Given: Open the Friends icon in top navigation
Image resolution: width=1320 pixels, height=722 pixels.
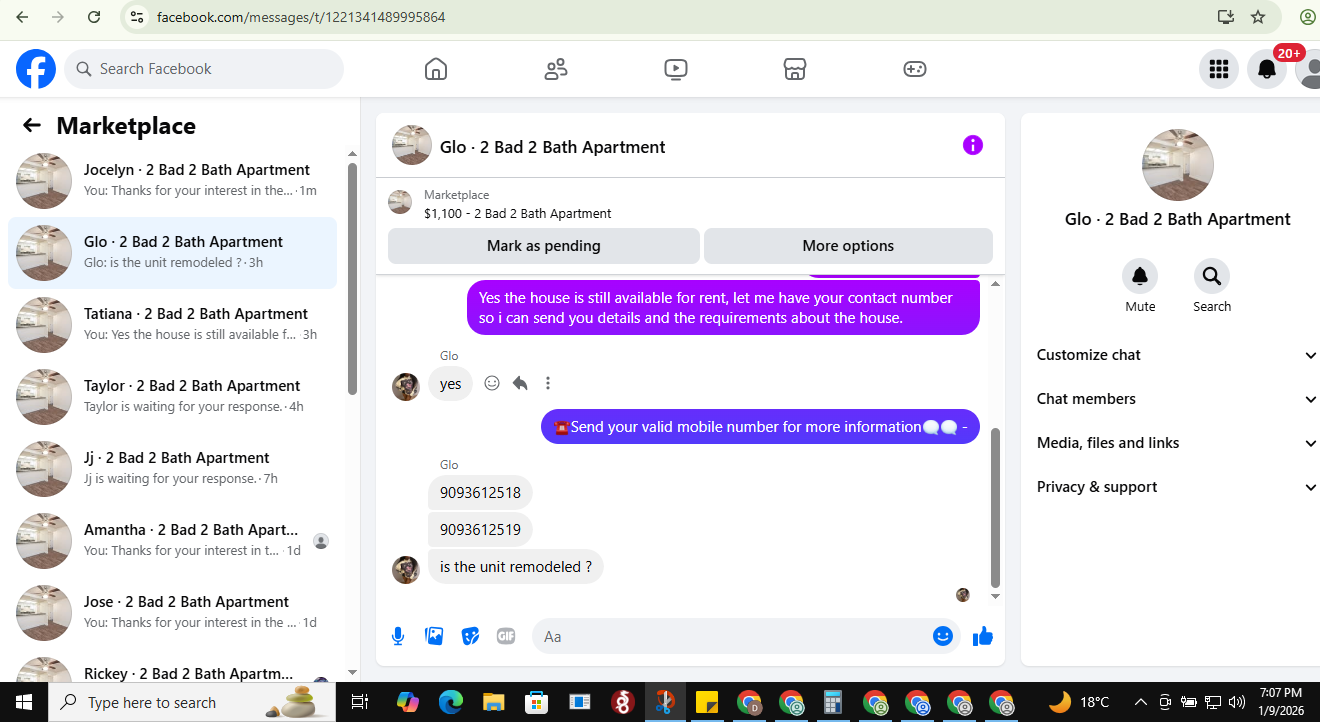Looking at the screenshot, I should tap(556, 69).
